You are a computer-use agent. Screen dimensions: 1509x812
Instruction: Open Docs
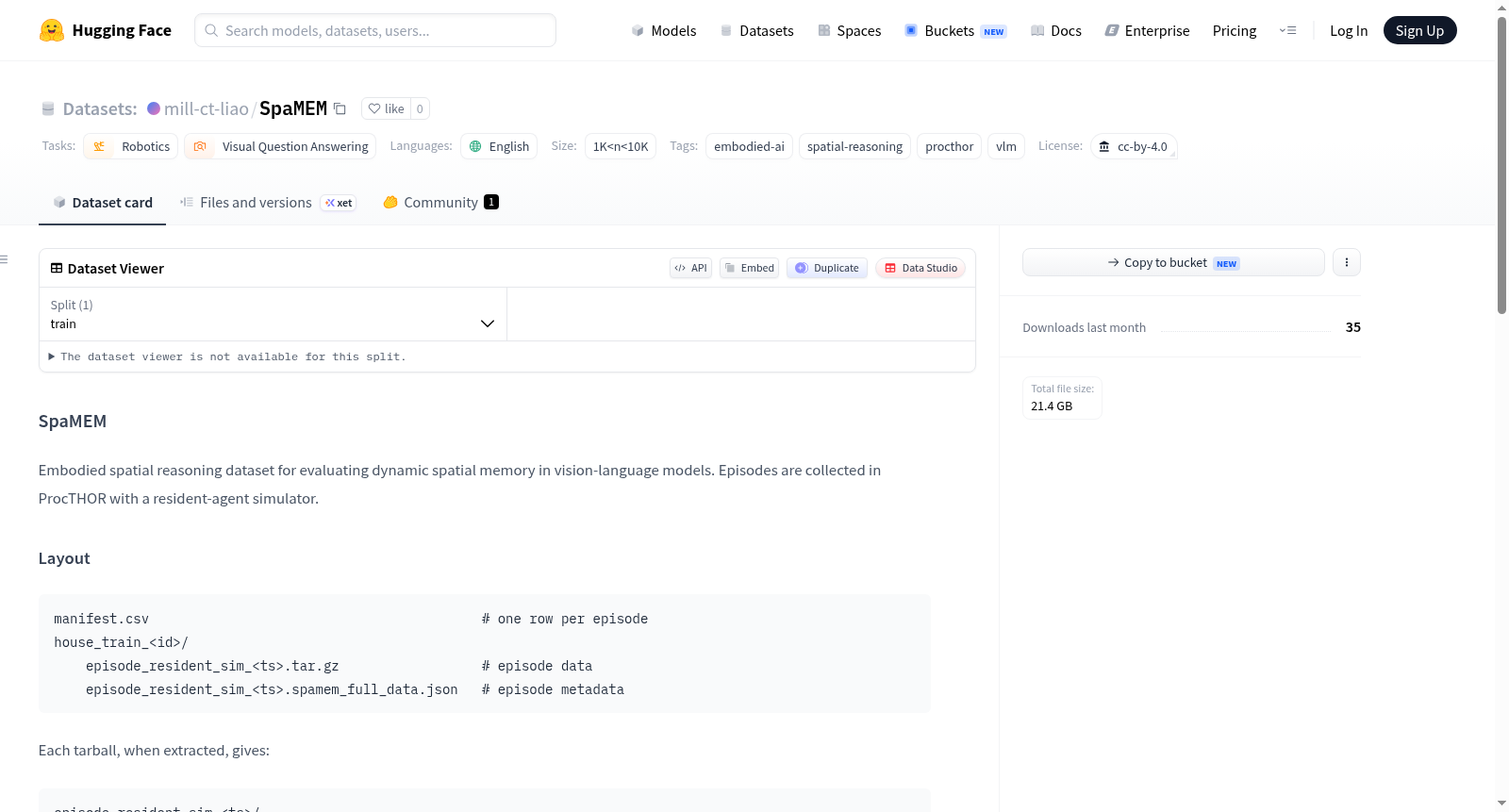tap(1055, 30)
